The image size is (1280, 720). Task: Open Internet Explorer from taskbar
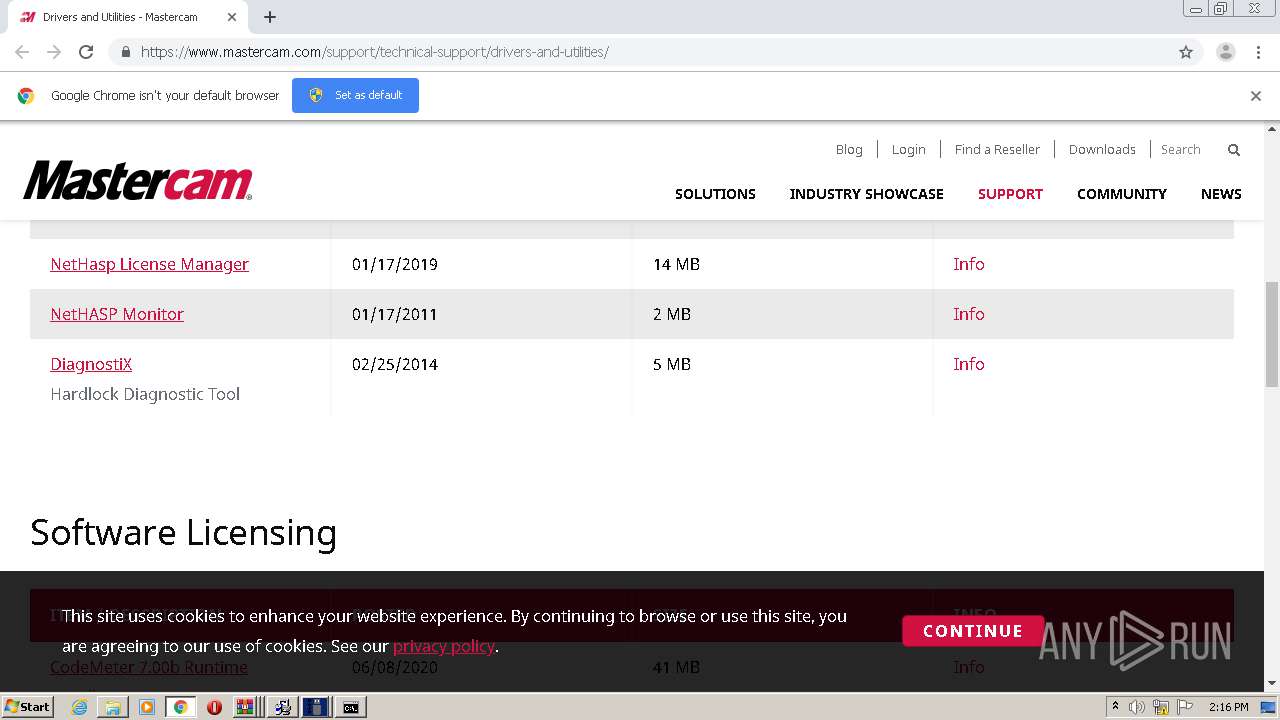[79, 707]
